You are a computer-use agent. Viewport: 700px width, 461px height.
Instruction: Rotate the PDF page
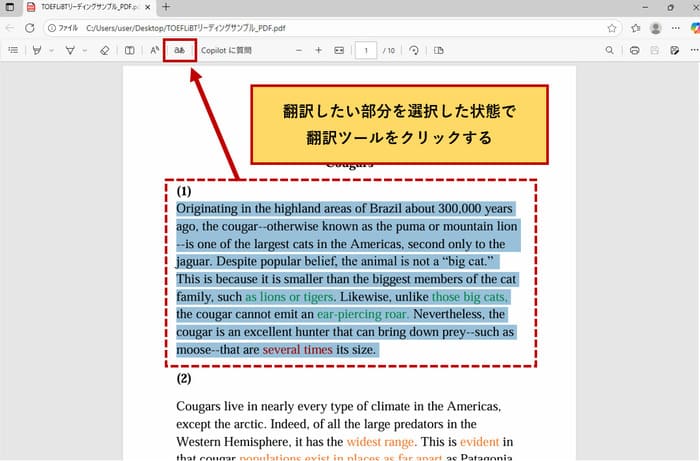413,49
